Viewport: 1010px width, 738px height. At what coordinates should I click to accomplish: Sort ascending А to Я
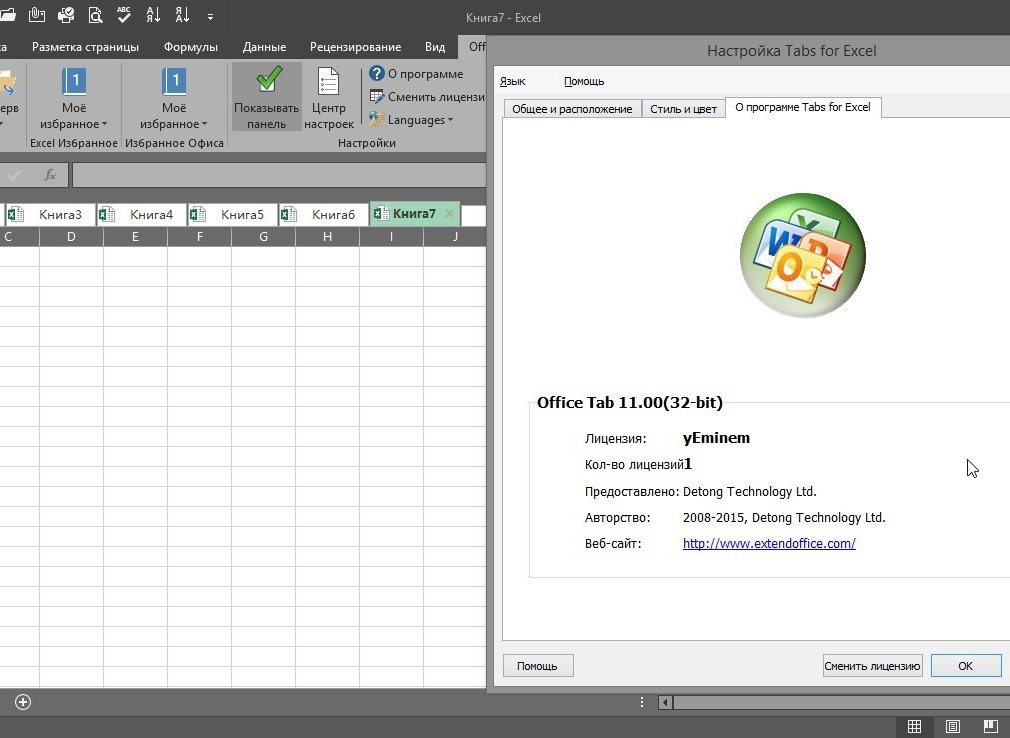[153, 15]
